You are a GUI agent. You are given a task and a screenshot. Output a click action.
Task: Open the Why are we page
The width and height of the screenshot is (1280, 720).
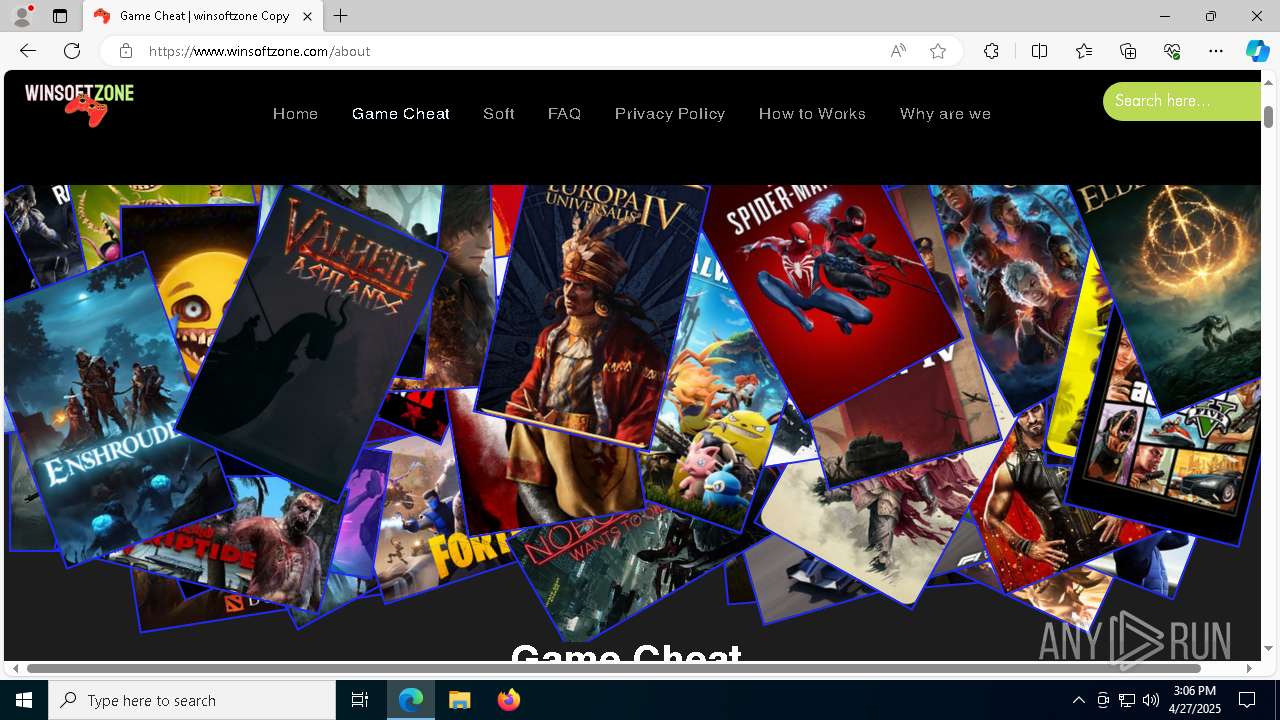click(945, 114)
